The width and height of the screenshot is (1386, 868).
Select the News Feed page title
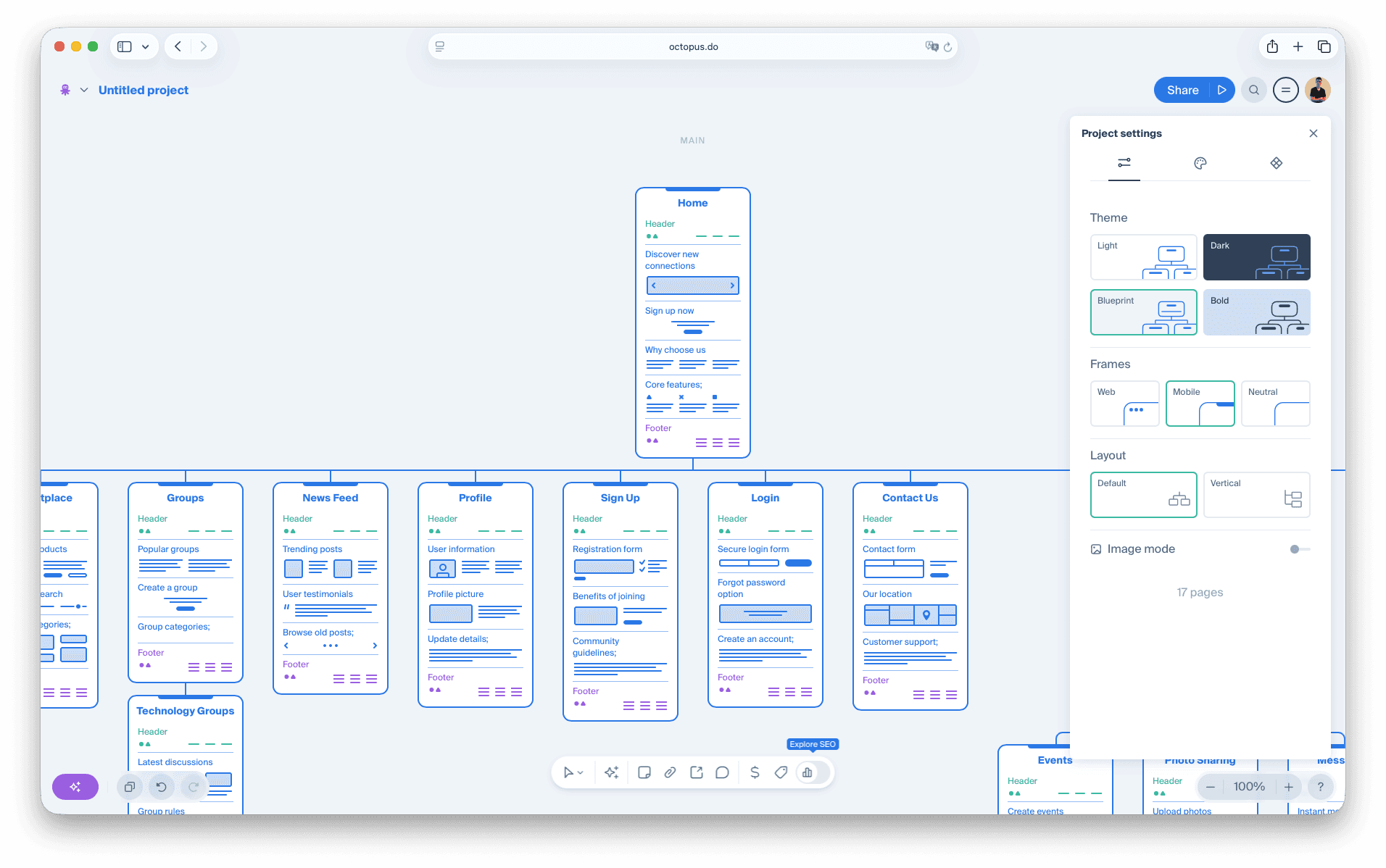pyautogui.click(x=330, y=498)
